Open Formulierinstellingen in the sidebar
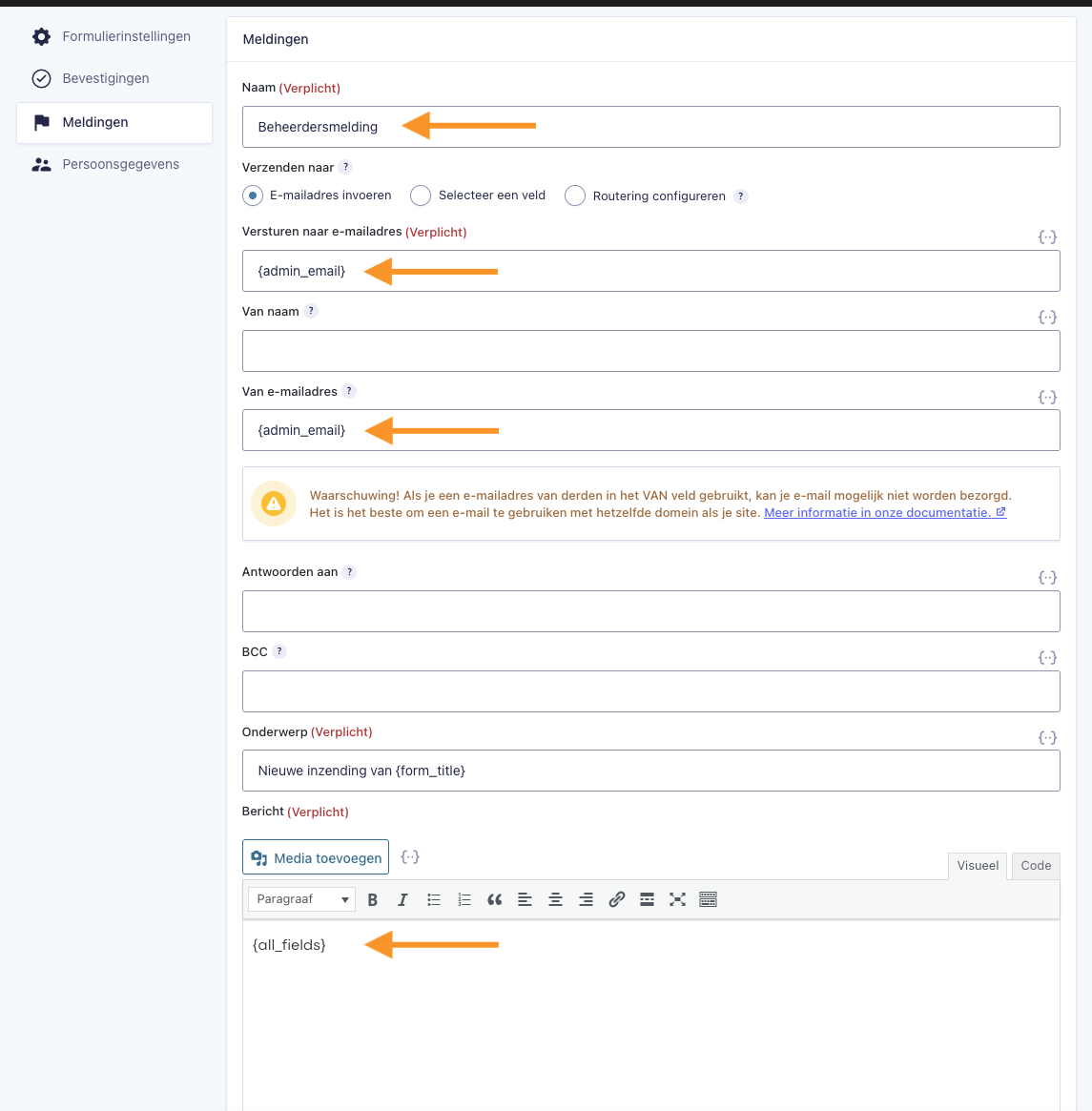 tap(126, 36)
